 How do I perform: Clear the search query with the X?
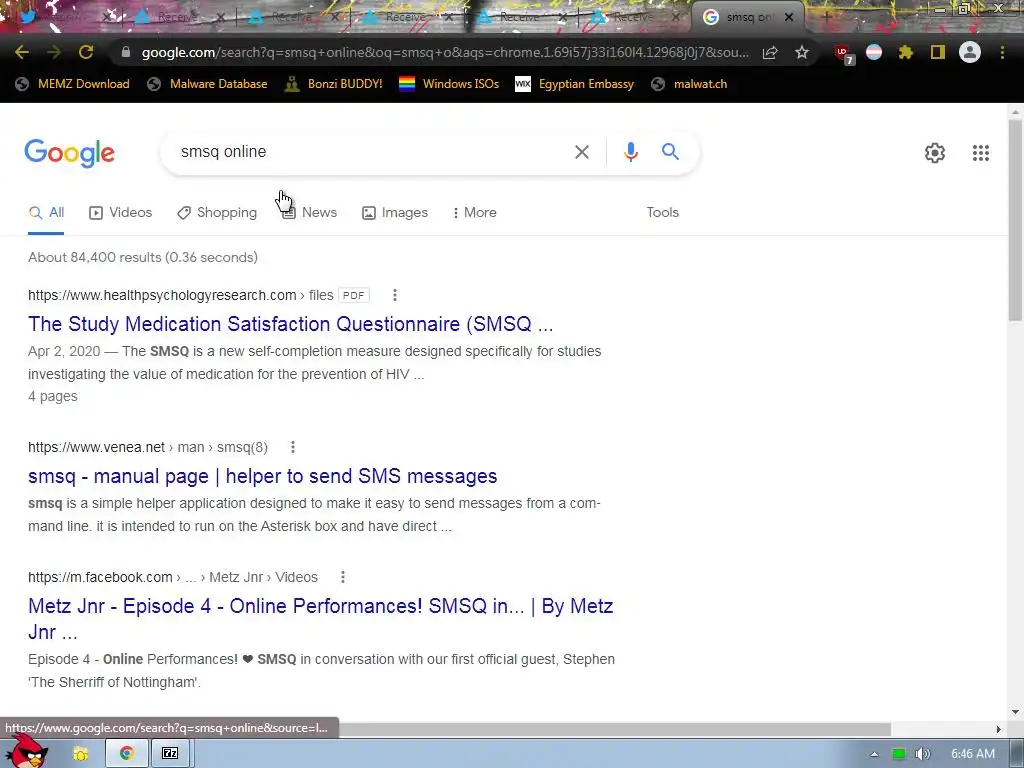pos(582,152)
